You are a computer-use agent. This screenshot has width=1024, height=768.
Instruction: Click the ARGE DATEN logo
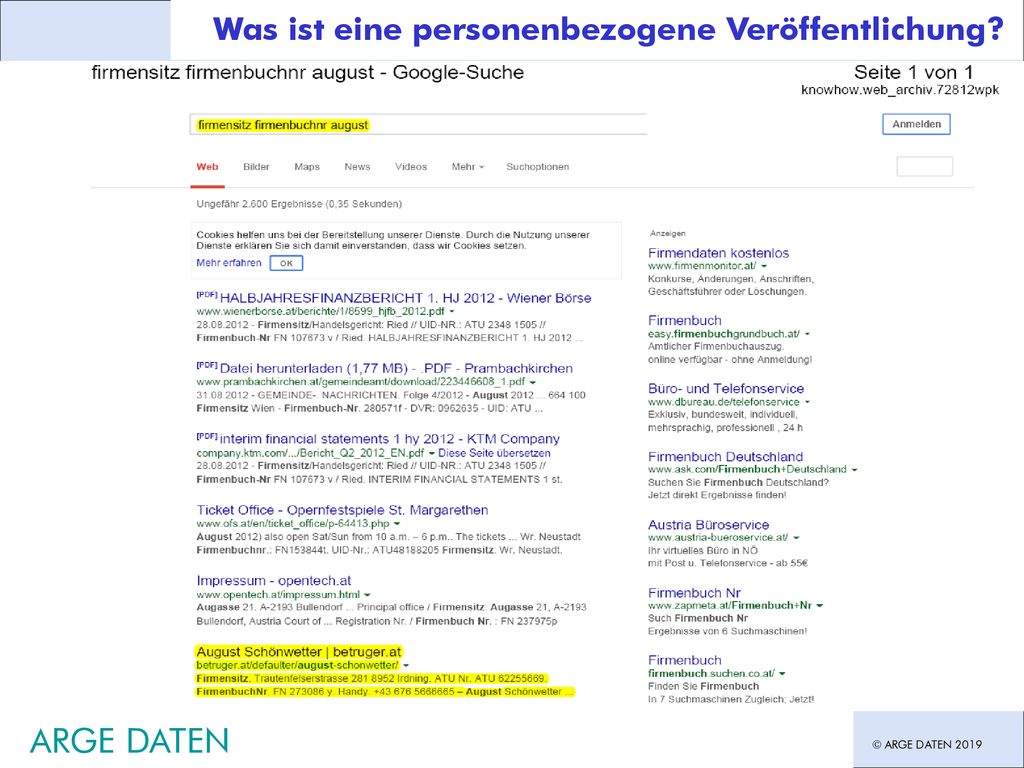(129, 741)
